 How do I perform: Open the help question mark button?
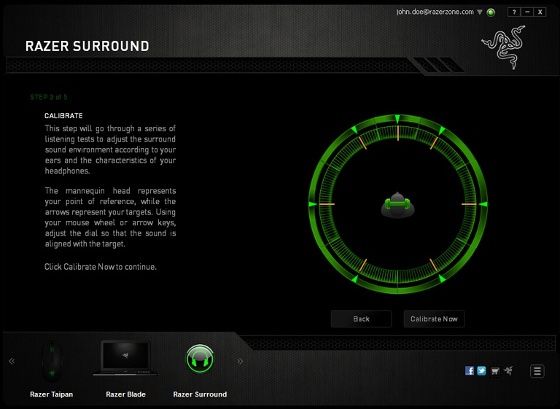pos(514,12)
